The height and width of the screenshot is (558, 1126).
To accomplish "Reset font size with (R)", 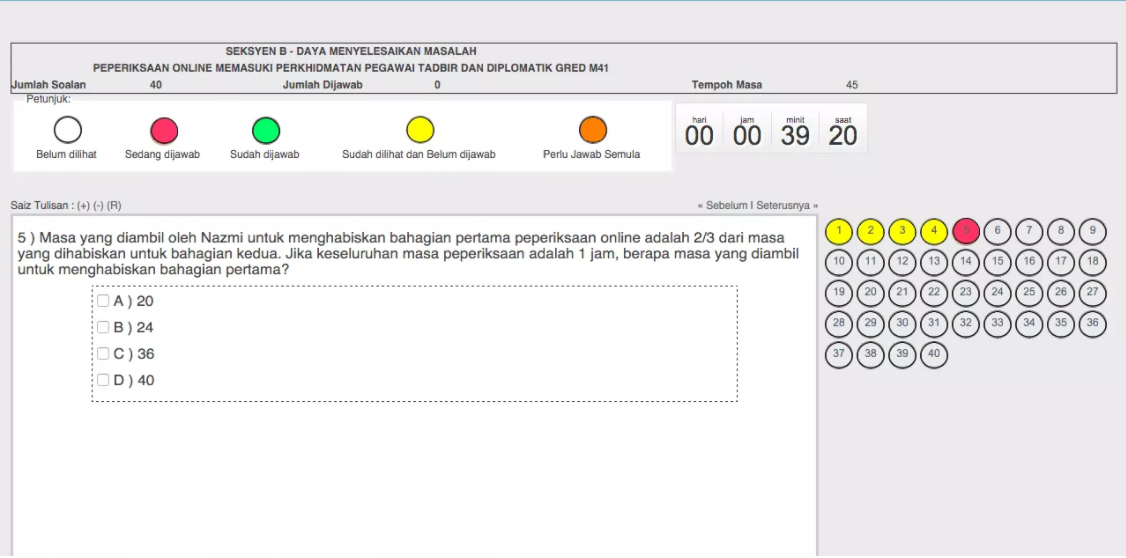I will point(114,205).
